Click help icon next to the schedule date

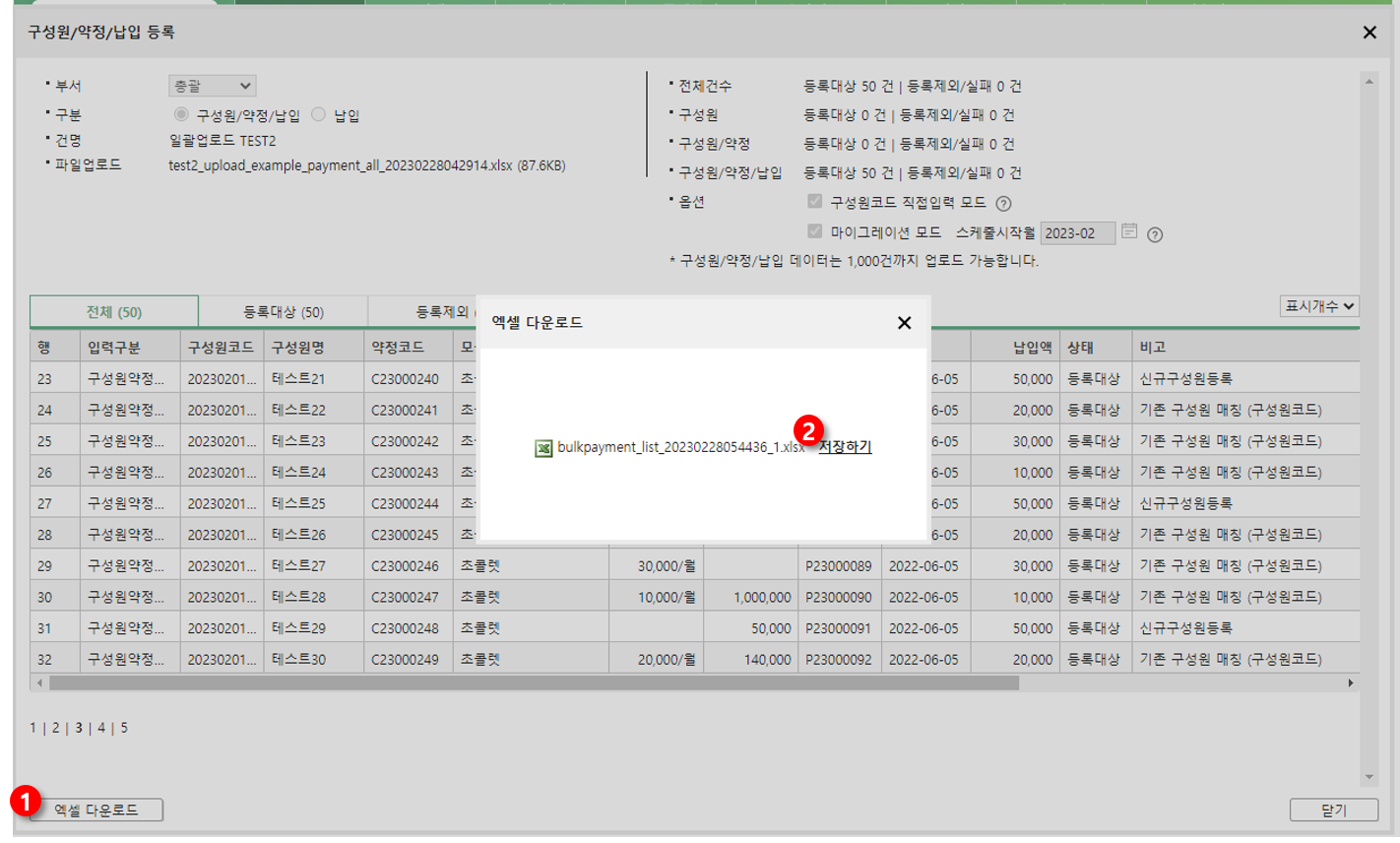[x=1155, y=234]
